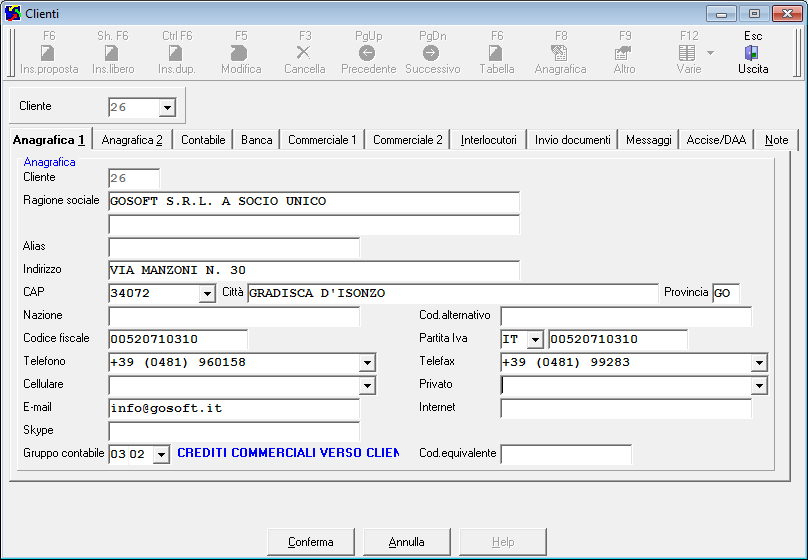Click the Città field GRADISCA D'ISONZO
The height and width of the screenshot is (560, 808).
pyautogui.click(x=453, y=293)
